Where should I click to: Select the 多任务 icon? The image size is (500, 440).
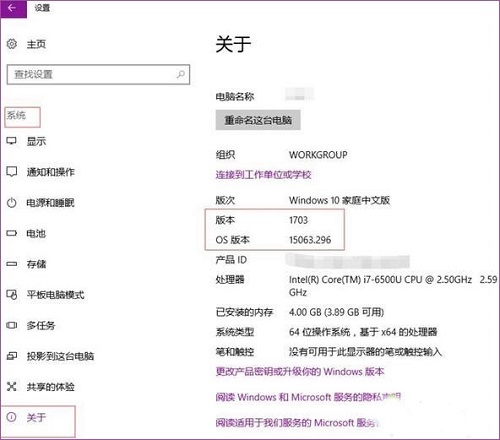tap(12, 325)
